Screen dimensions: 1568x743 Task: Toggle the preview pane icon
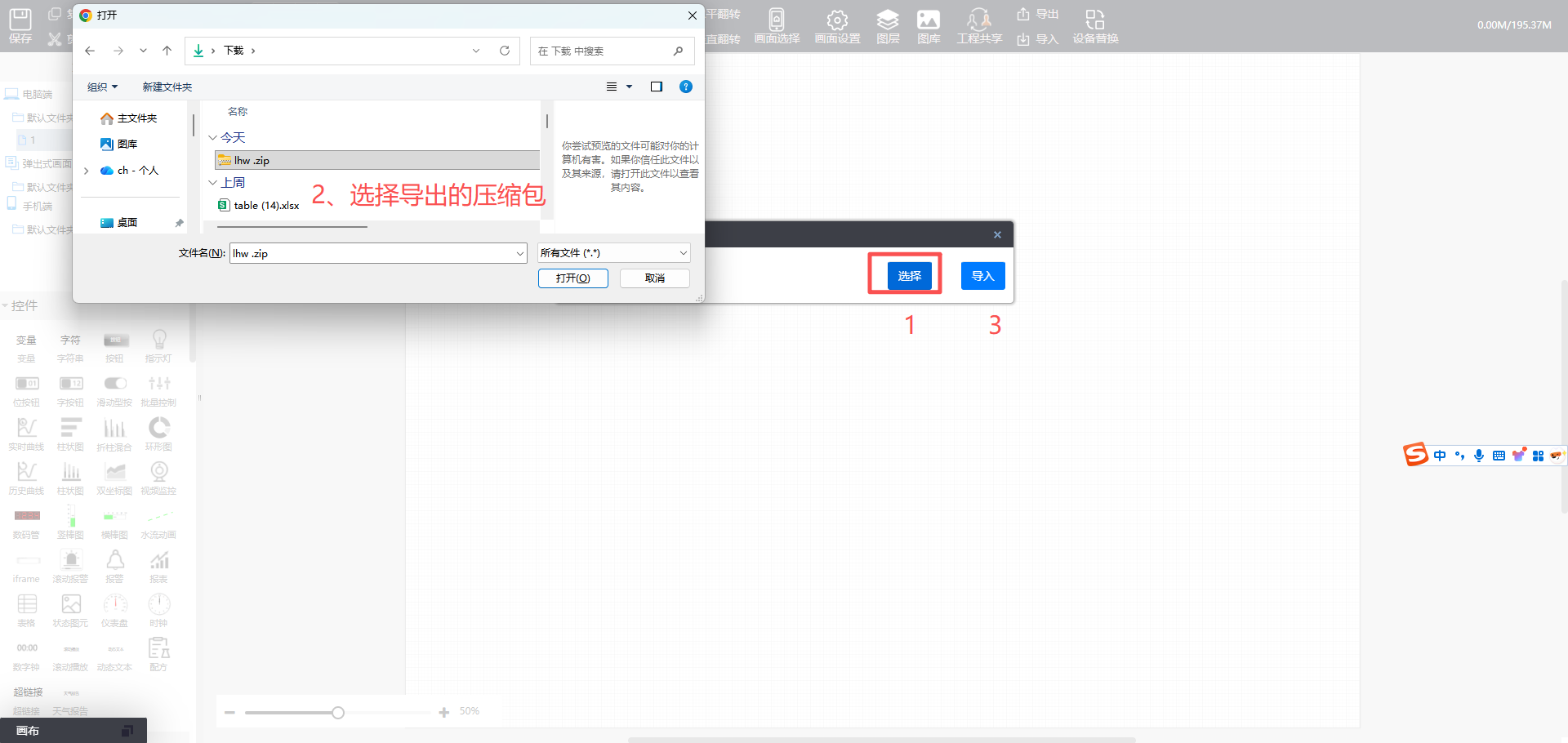click(656, 87)
